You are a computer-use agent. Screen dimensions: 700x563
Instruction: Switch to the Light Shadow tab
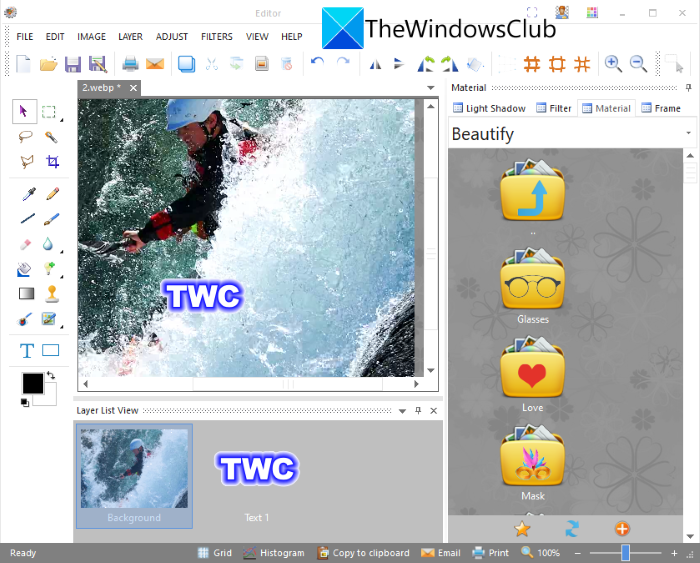coord(489,108)
